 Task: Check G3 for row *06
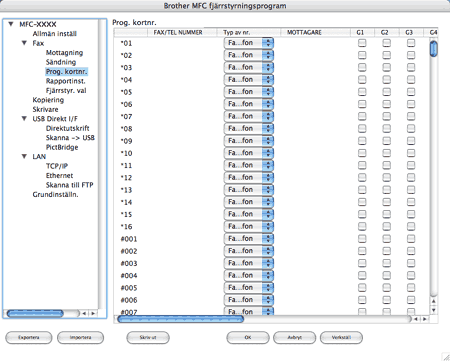[x=411, y=104]
